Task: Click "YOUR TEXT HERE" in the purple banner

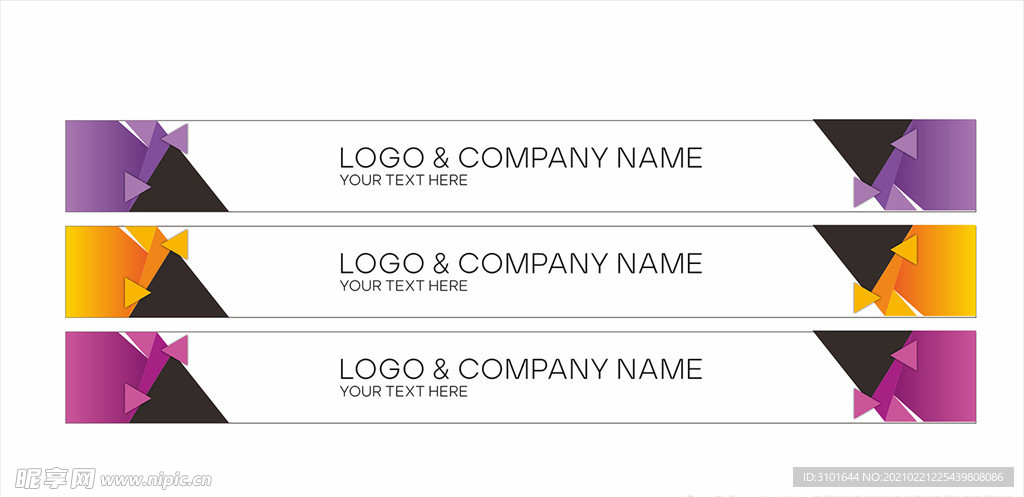Action: (403, 181)
